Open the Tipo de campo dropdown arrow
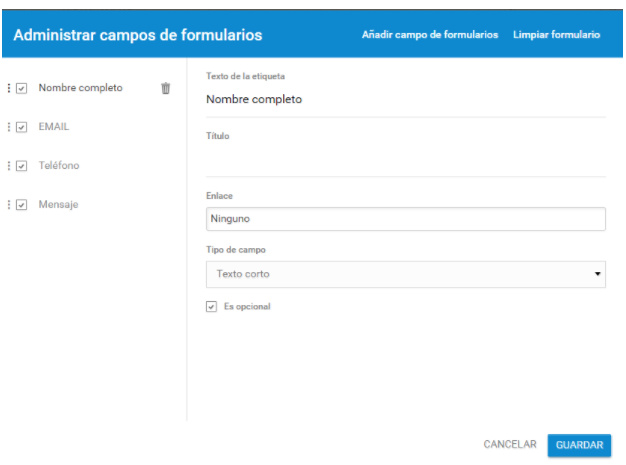 pos(597,274)
